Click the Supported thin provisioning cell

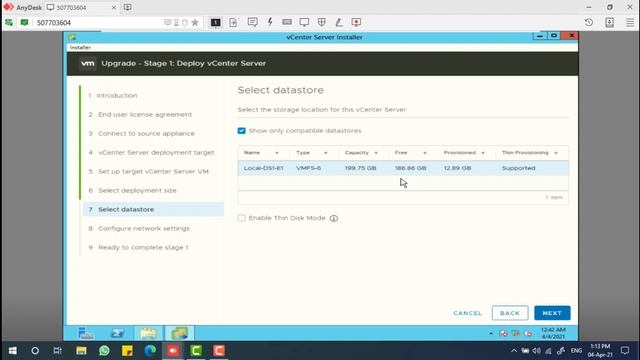pyautogui.click(x=518, y=168)
